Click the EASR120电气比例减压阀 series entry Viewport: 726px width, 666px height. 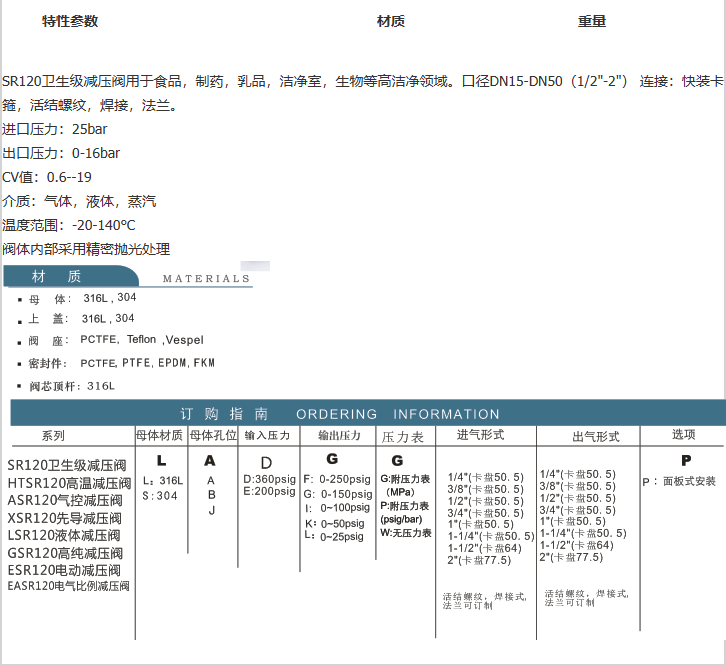[69, 586]
